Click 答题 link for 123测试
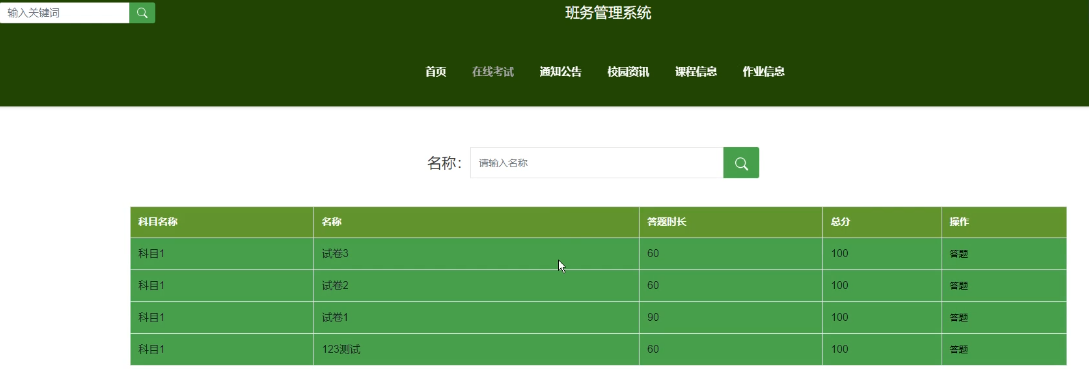Viewport: 1089px width, 381px height. pos(958,350)
